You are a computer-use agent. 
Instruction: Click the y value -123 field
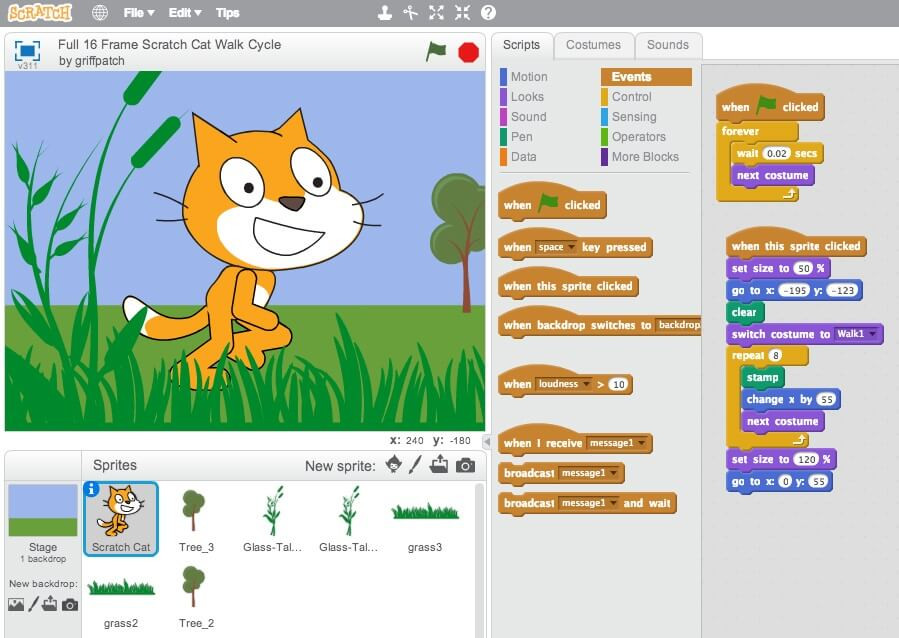(x=842, y=291)
